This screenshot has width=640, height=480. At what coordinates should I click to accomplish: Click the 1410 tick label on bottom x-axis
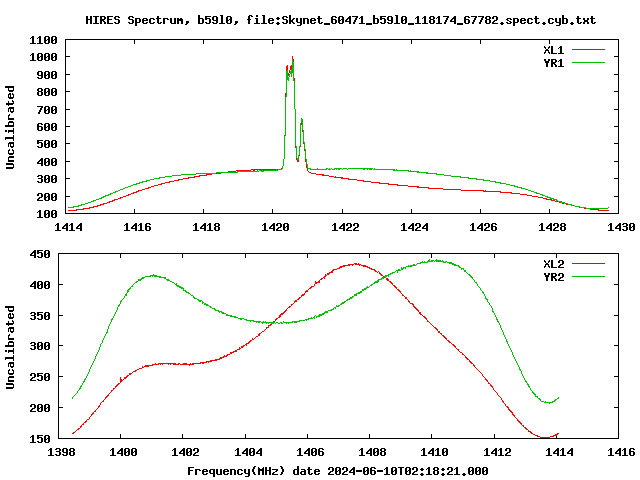(434, 452)
